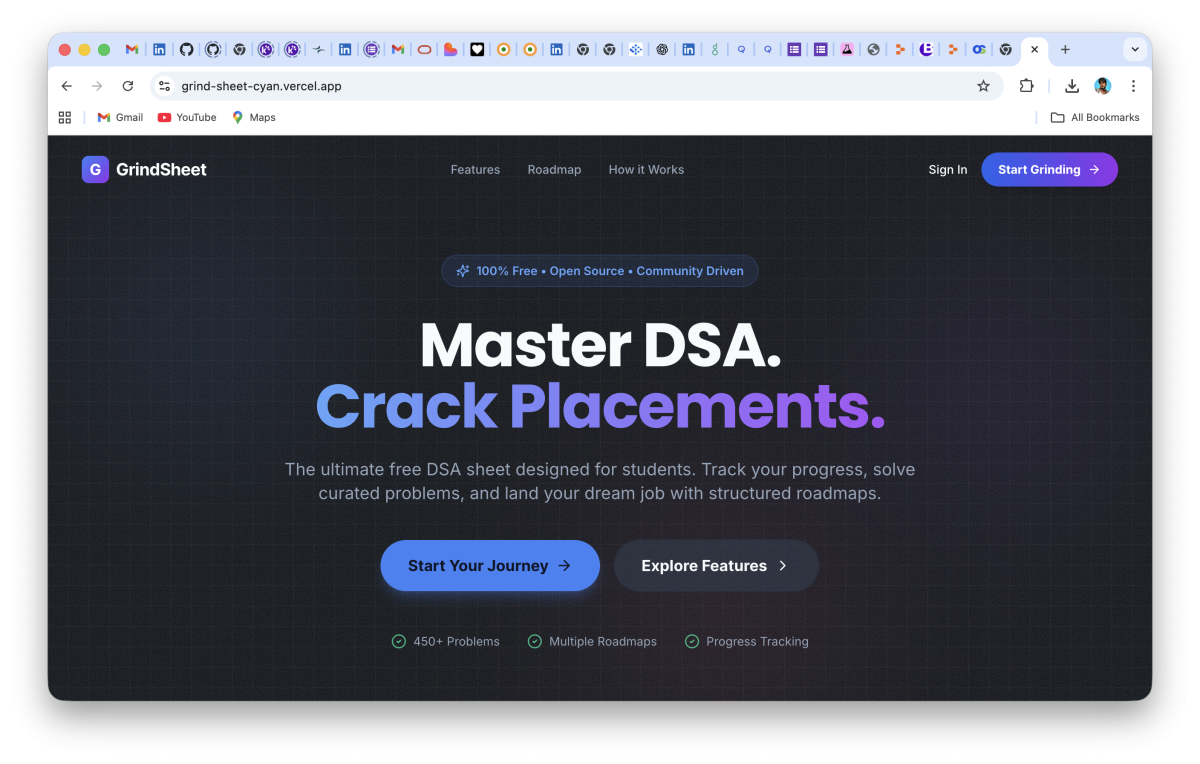Expand the tab search dropdown arrow
The image size is (1200, 764).
pyautogui.click(x=1134, y=49)
